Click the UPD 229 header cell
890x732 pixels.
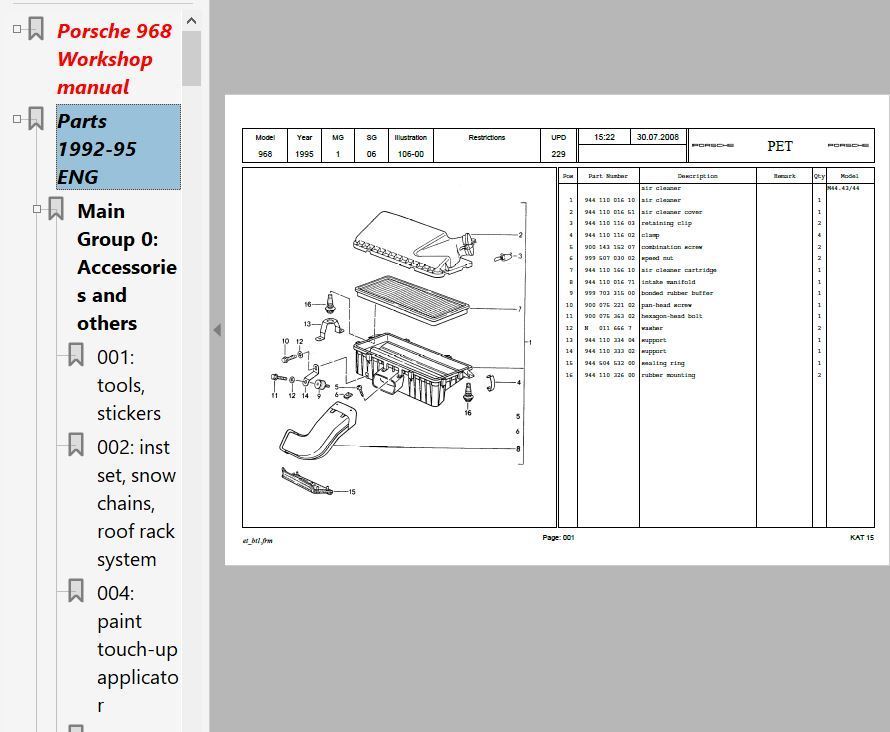559,146
